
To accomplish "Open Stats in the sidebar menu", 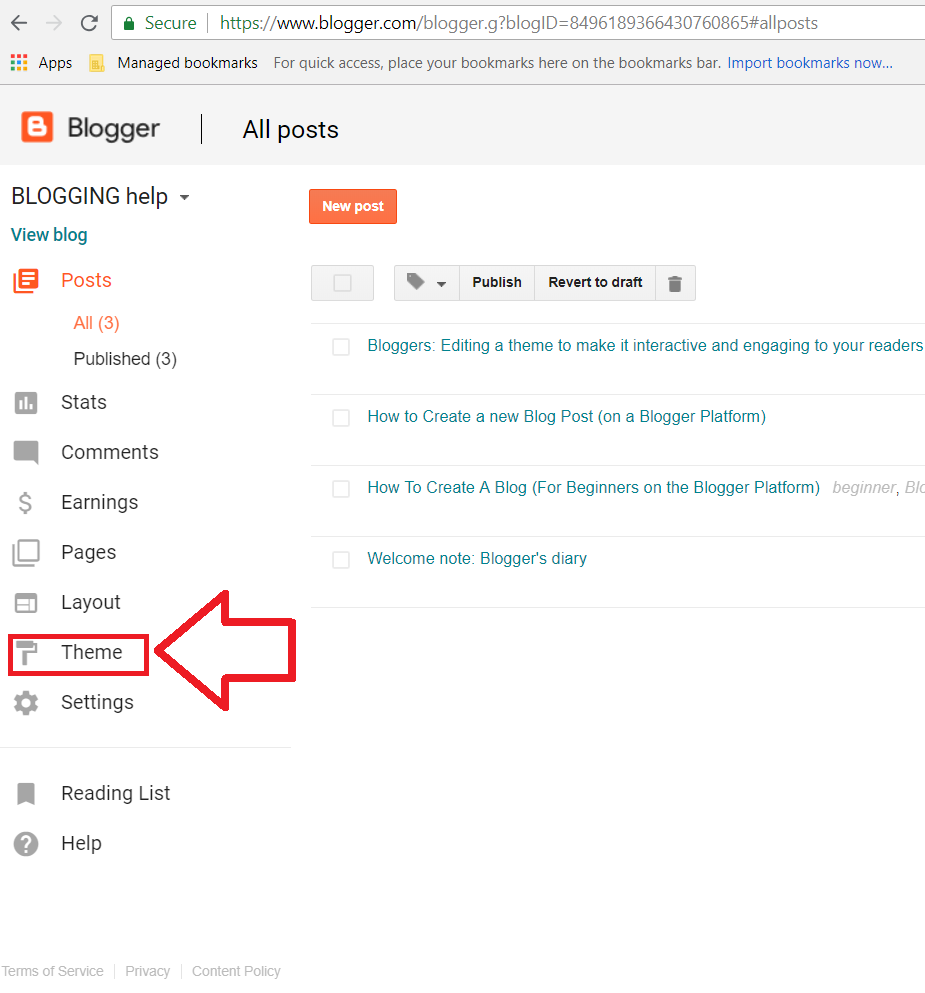I will pos(84,402).
